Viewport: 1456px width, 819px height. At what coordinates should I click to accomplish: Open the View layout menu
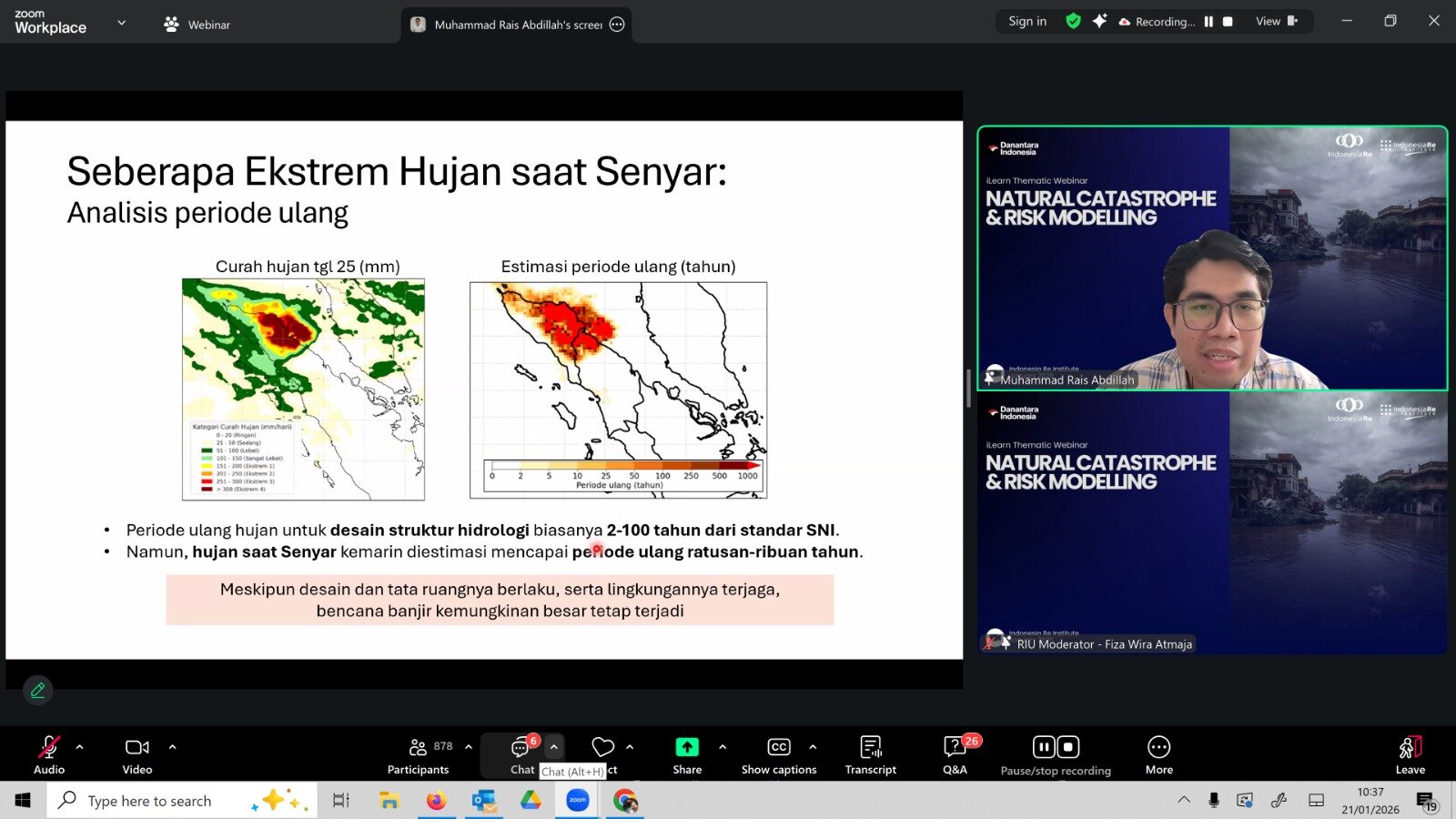(1276, 21)
